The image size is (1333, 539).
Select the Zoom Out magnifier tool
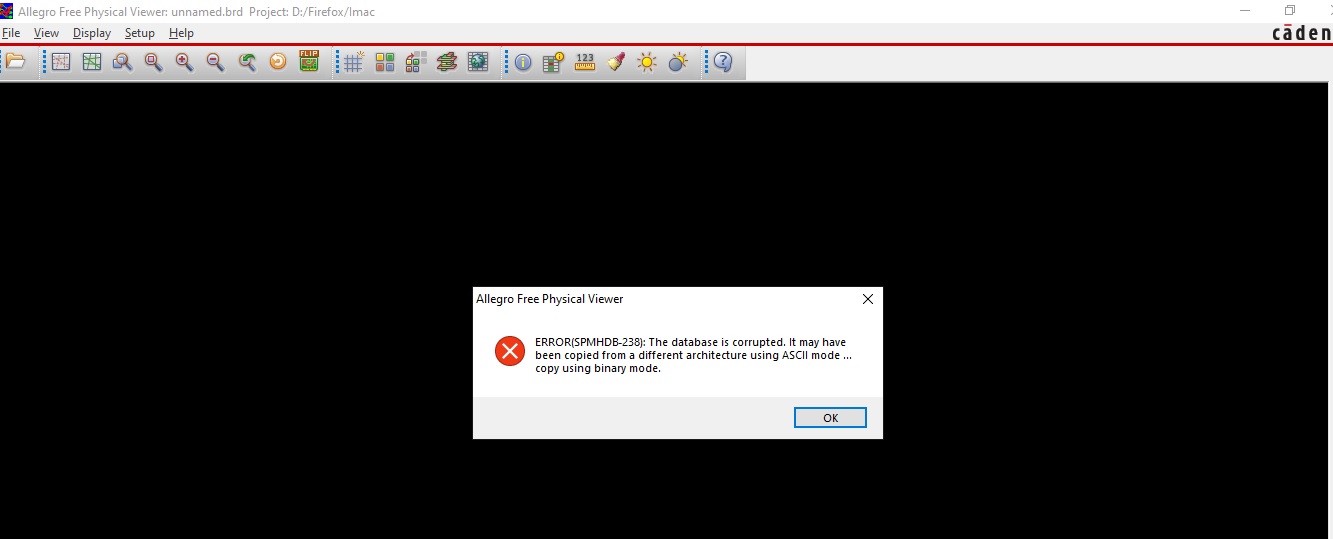click(x=215, y=62)
